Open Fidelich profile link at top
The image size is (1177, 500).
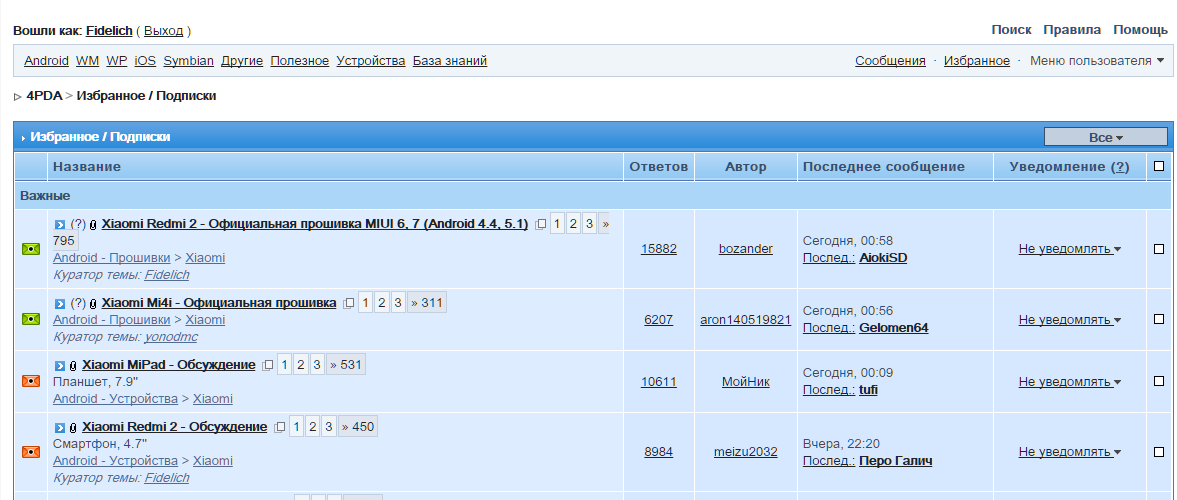(x=109, y=31)
